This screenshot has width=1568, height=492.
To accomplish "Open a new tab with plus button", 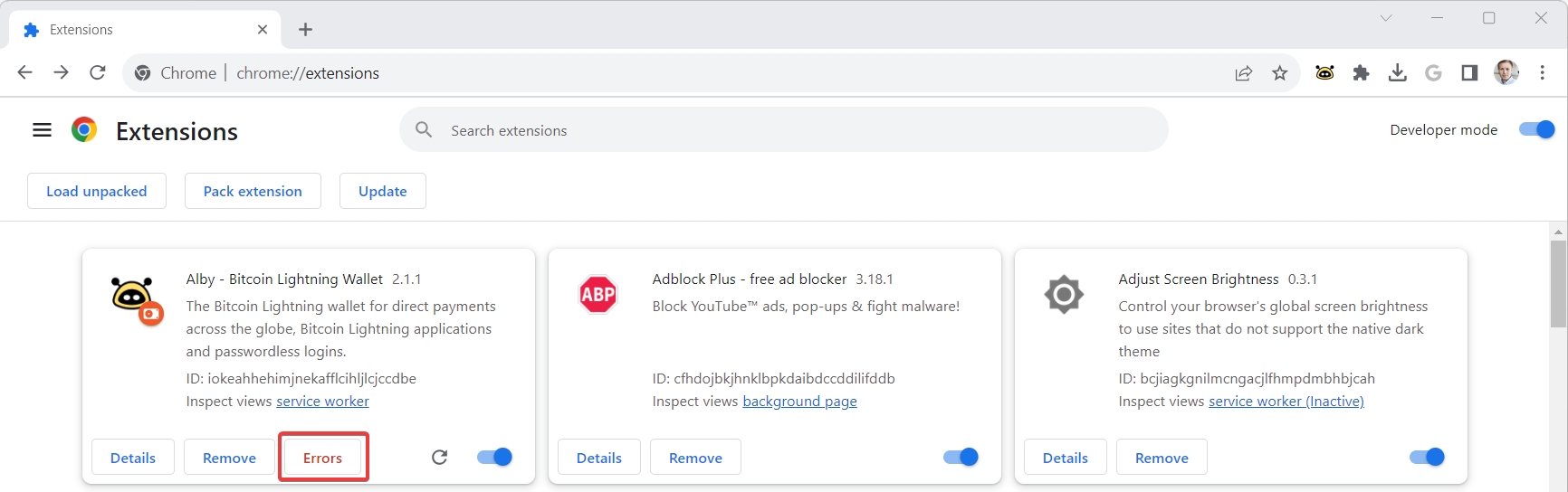I will [x=305, y=30].
